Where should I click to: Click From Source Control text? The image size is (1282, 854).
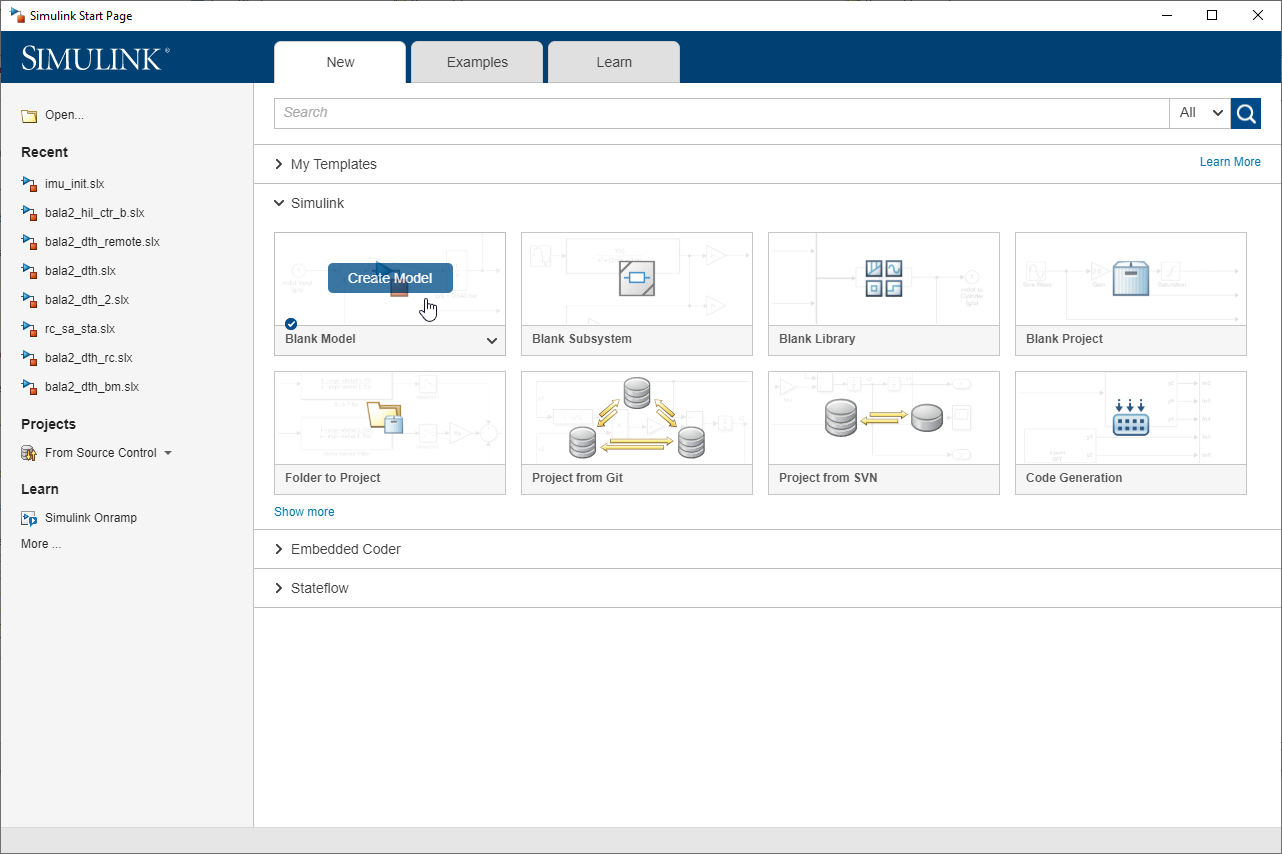pos(101,453)
